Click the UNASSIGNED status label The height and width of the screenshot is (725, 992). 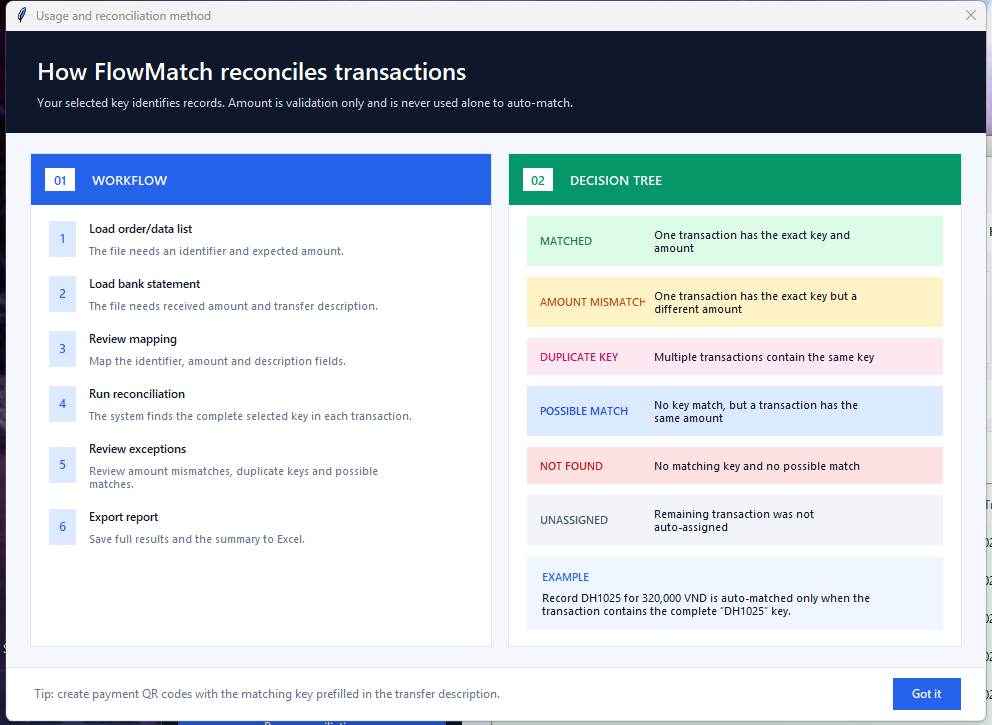point(574,520)
